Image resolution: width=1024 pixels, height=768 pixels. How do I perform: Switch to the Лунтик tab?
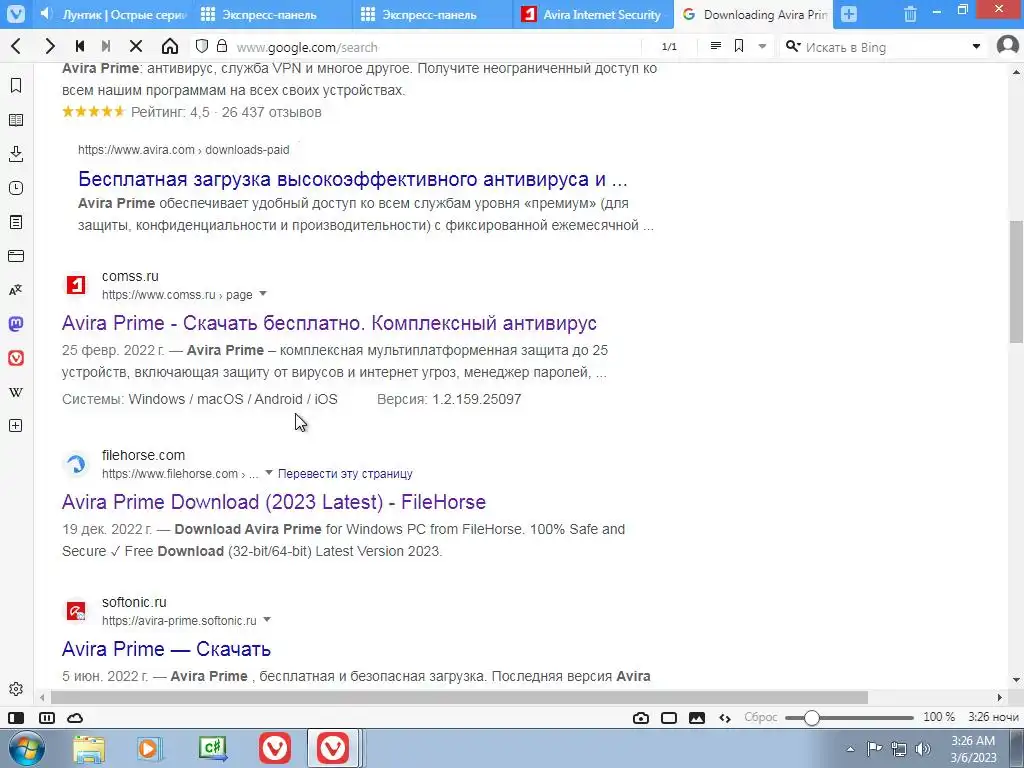123,14
